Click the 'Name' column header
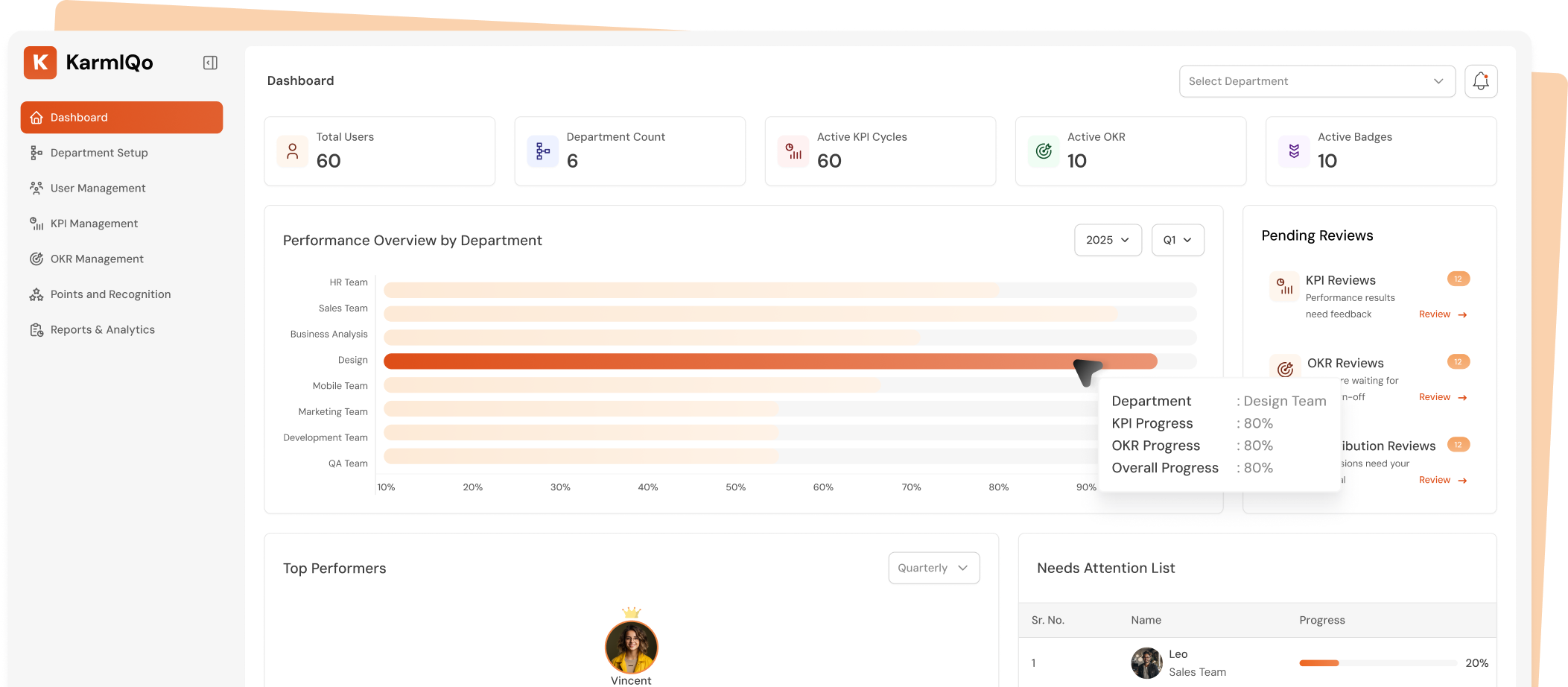 [1146, 620]
